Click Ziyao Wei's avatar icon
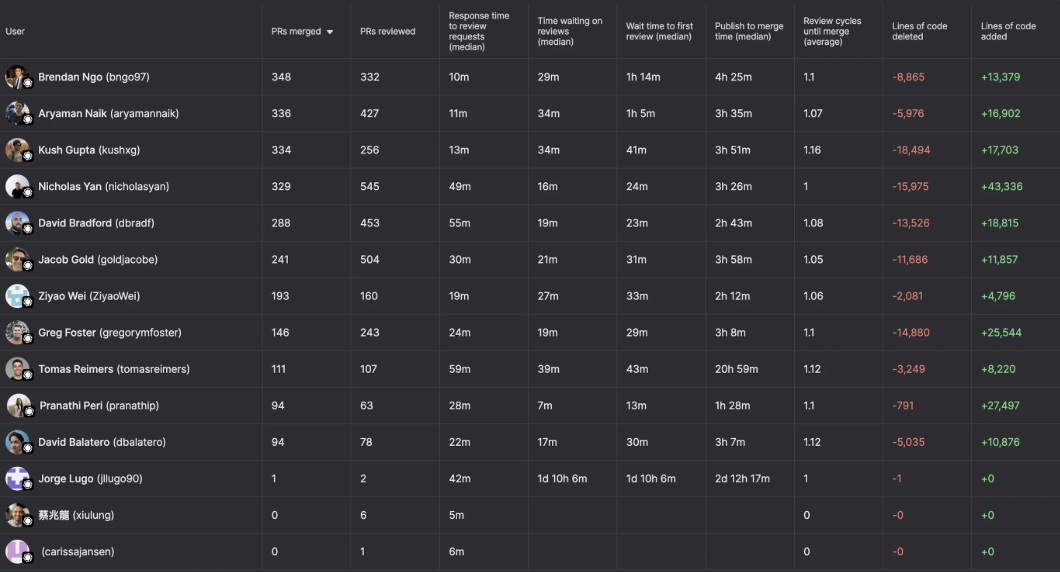The height and width of the screenshot is (572, 1060). 17,296
